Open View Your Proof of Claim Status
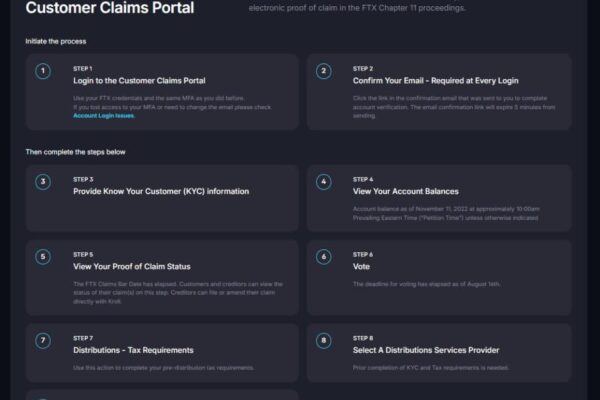 pos(132,266)
